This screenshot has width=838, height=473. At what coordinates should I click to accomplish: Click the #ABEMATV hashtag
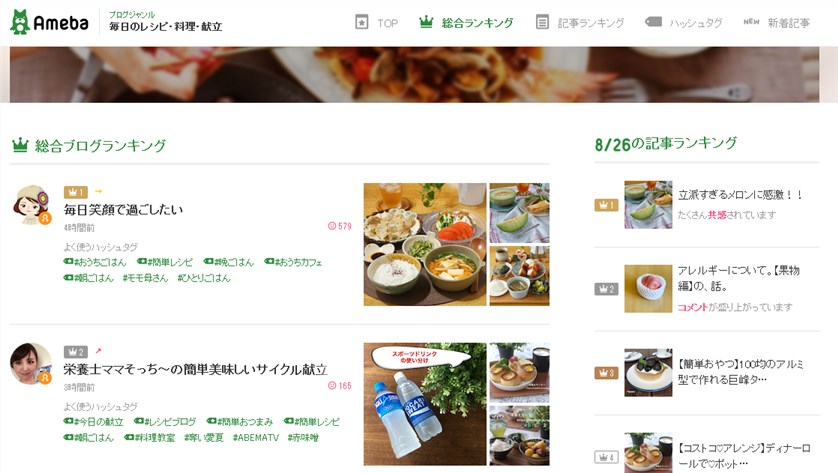(x=255, y=438)
